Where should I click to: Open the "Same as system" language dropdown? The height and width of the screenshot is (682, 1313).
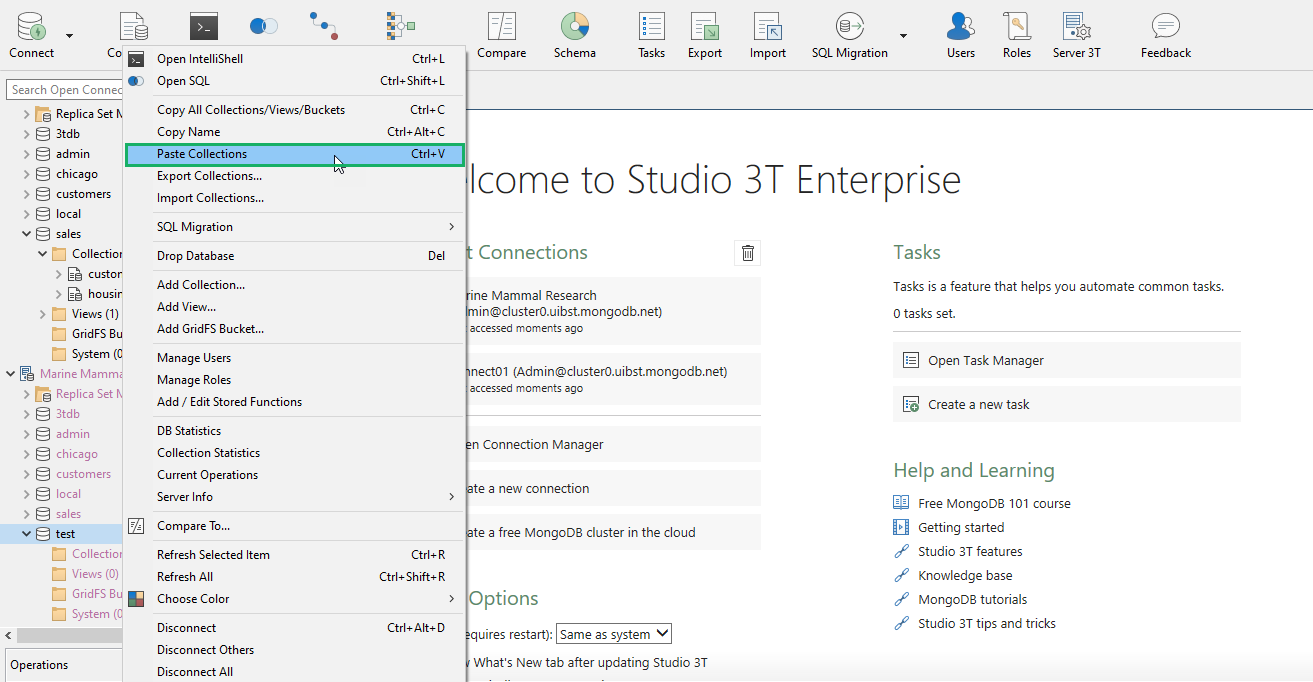point(613,633)
